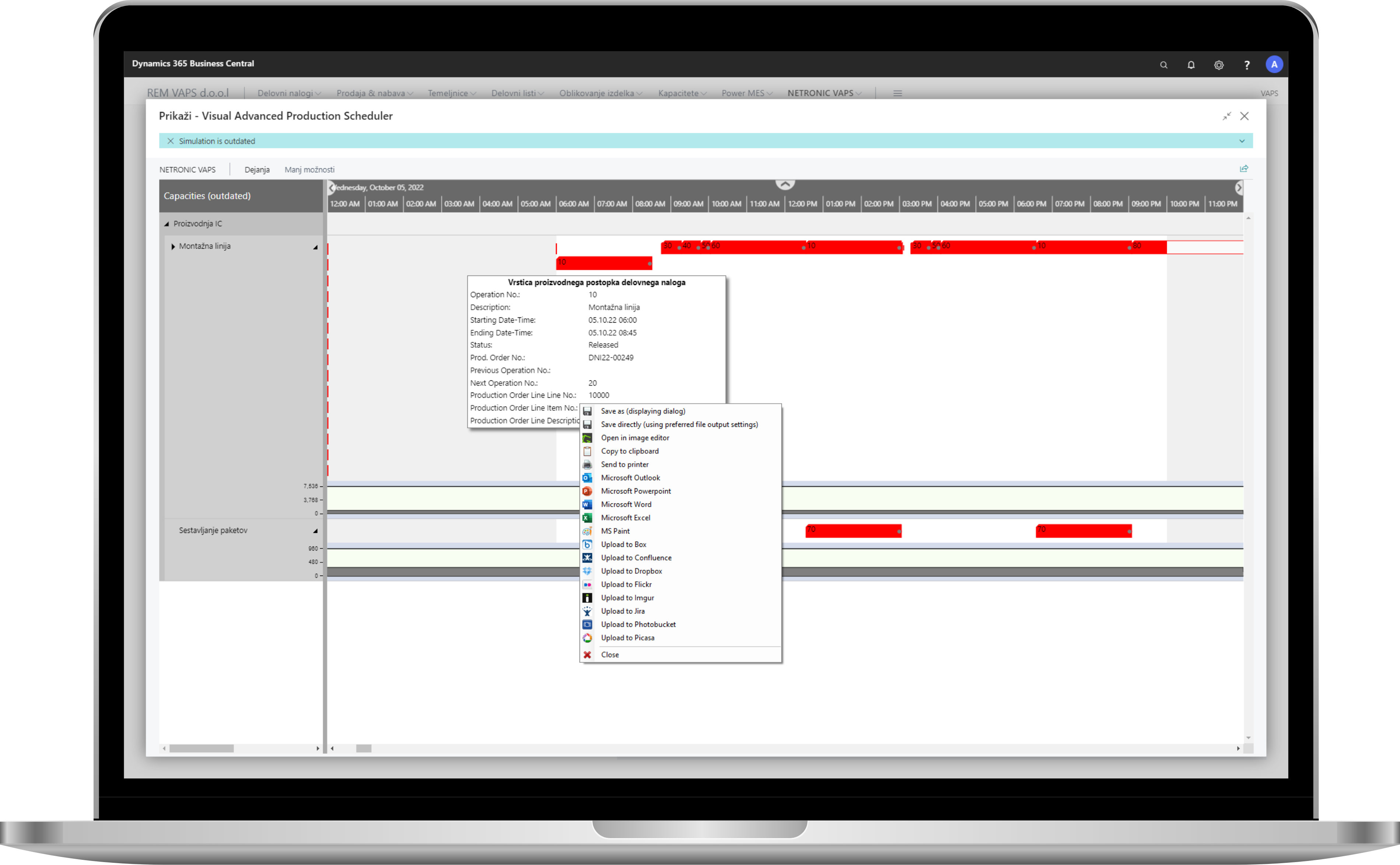
Task: Click the Upload to Picasa icon
Action: pyautogui.click(x=587, y=638)
